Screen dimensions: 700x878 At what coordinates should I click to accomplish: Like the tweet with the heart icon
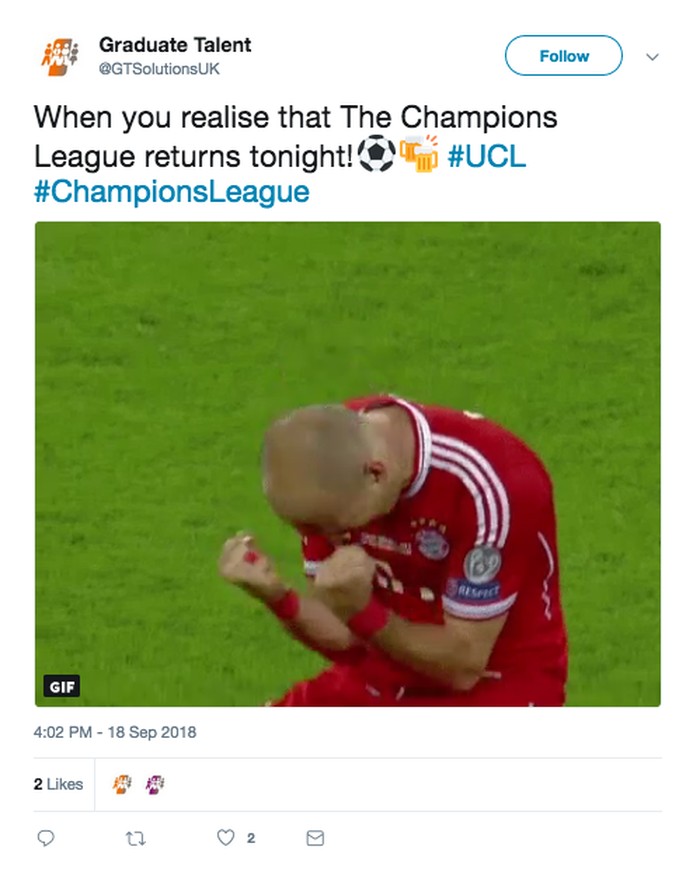click(226, 838)
